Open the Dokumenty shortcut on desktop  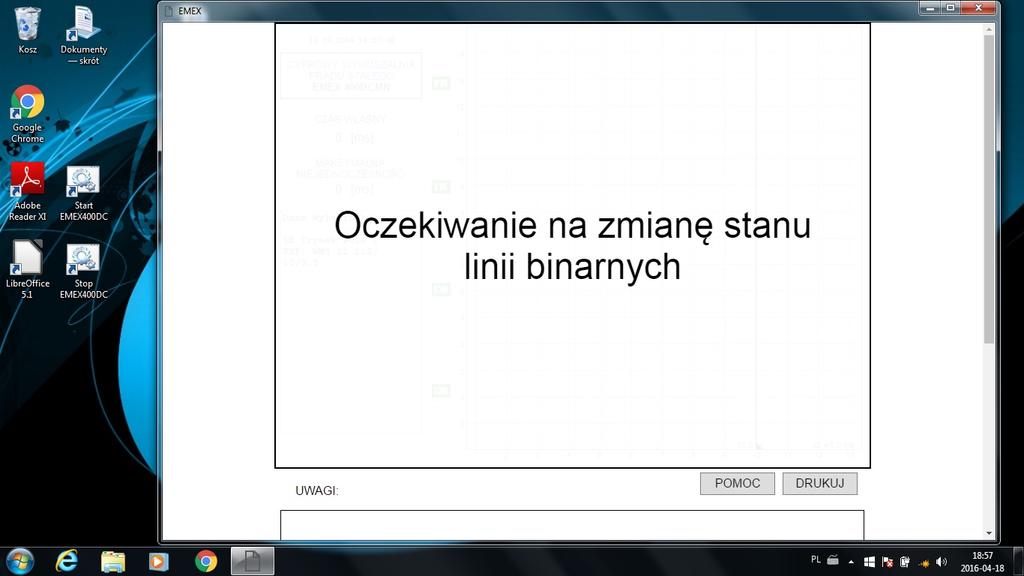click(x=84, y=35)
